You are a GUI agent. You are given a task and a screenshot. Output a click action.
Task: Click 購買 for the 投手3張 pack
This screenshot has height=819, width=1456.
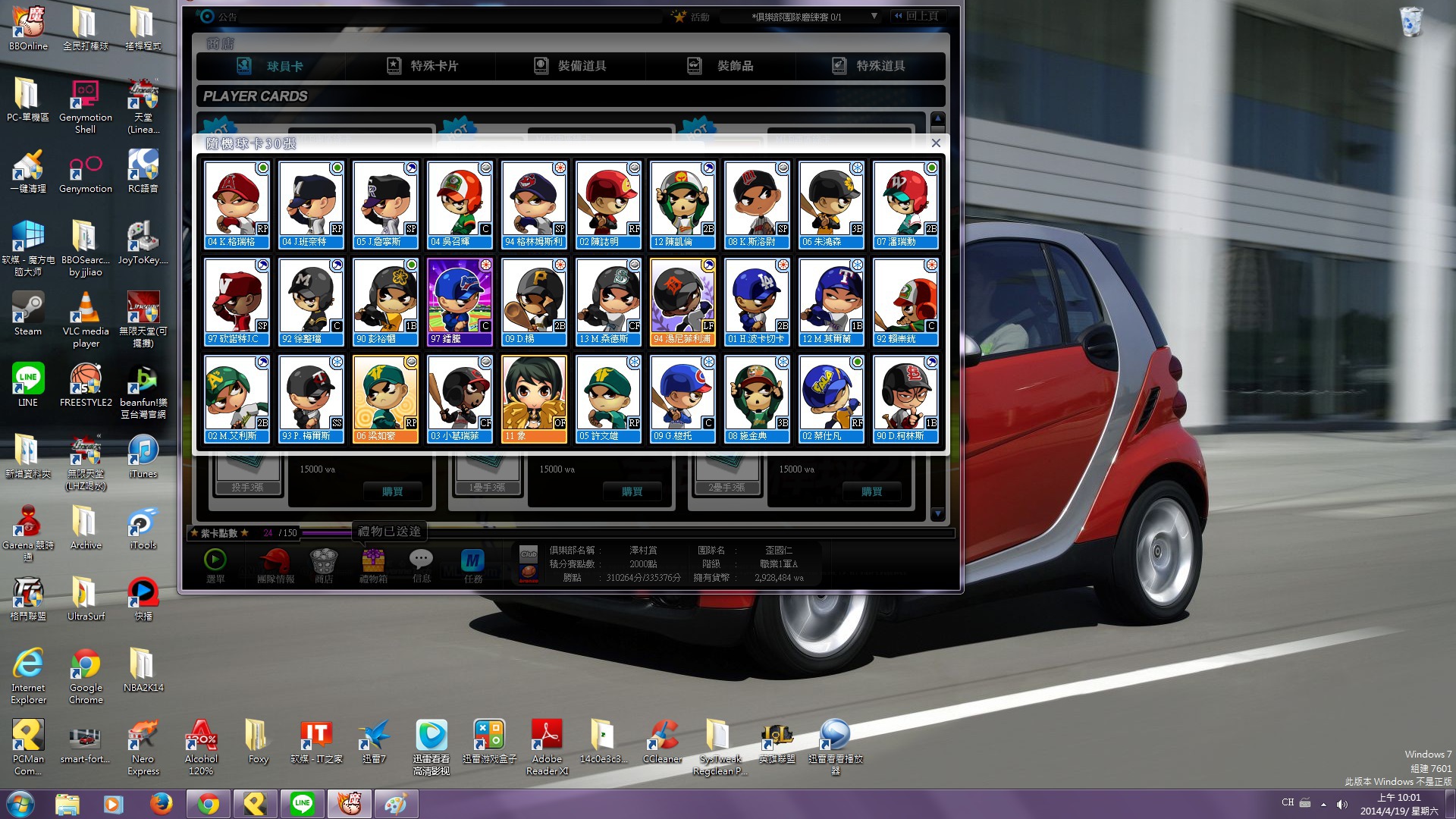[392, 491]
